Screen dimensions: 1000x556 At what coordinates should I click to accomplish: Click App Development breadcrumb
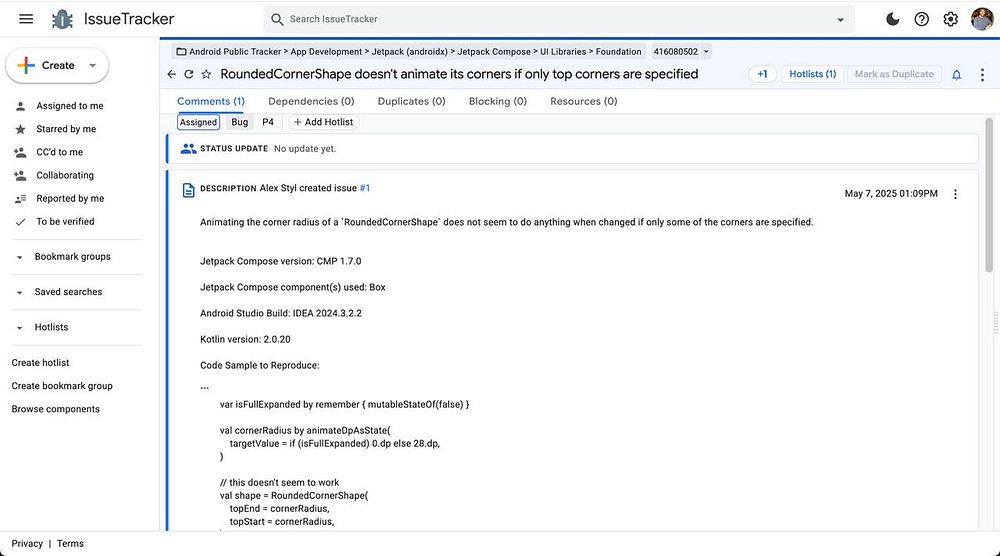click(326, 52)
